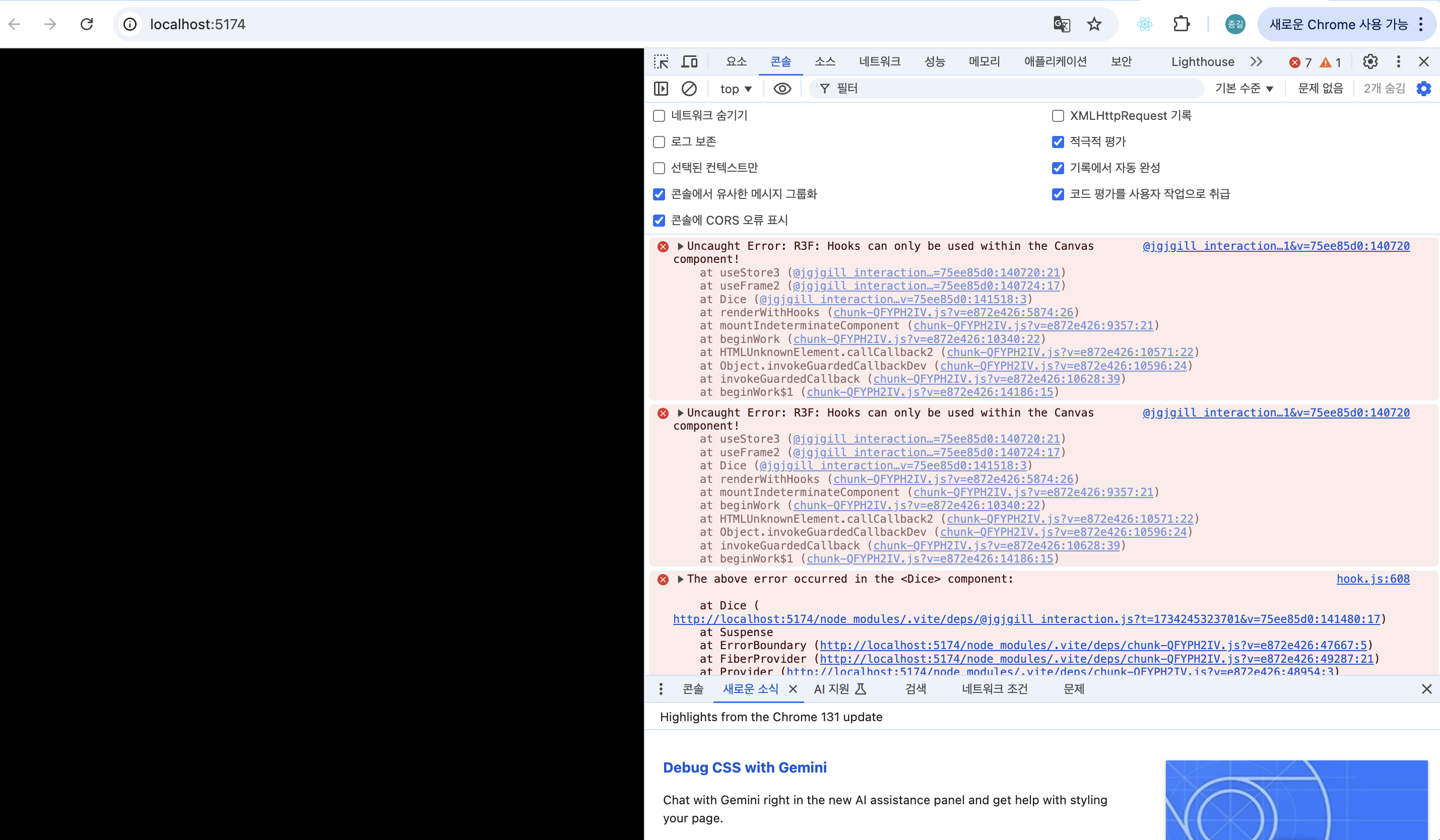This screenshot has width=1440, height=840.
Task: Toggle 네트워크 숨기기 checkbox
Action: pos(659,116)
